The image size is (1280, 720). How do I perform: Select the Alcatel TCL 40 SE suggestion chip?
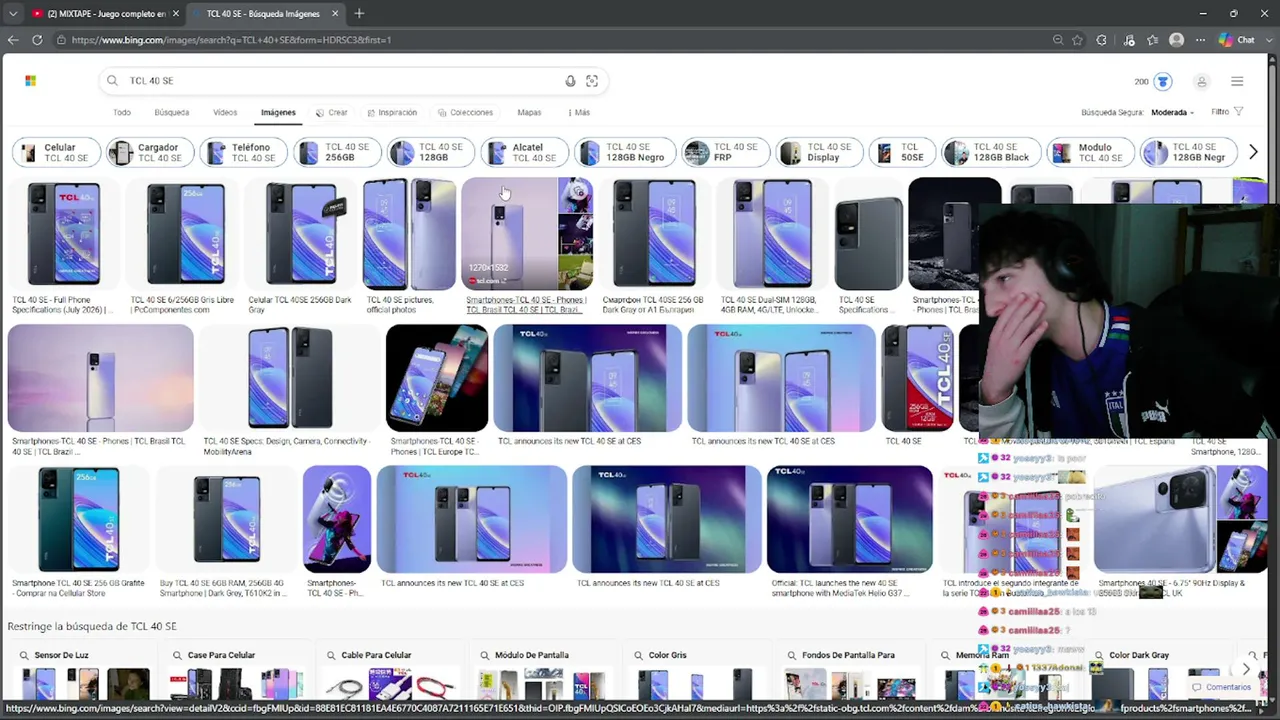tap(524, 152)
